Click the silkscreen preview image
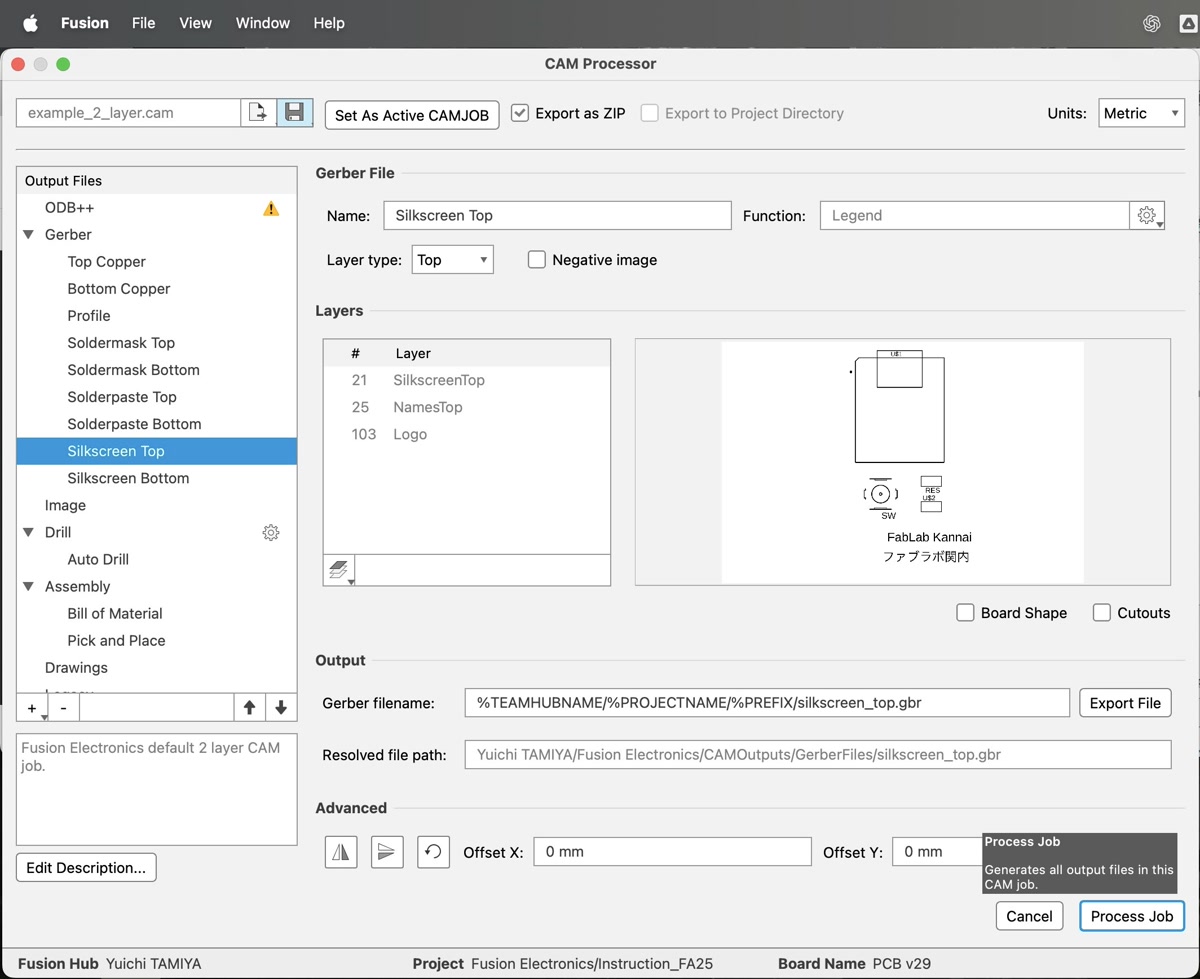The image size is (1200, 979). (x=902, y=462)
